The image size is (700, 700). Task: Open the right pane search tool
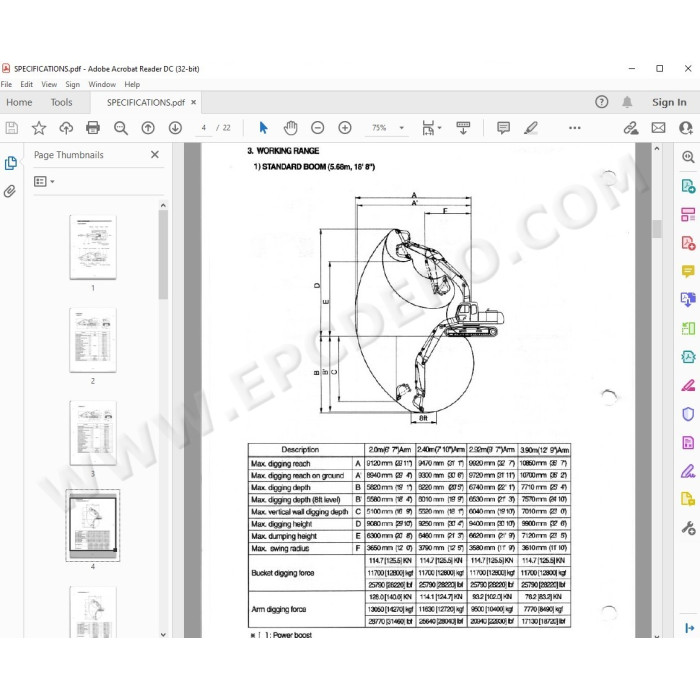688,157
